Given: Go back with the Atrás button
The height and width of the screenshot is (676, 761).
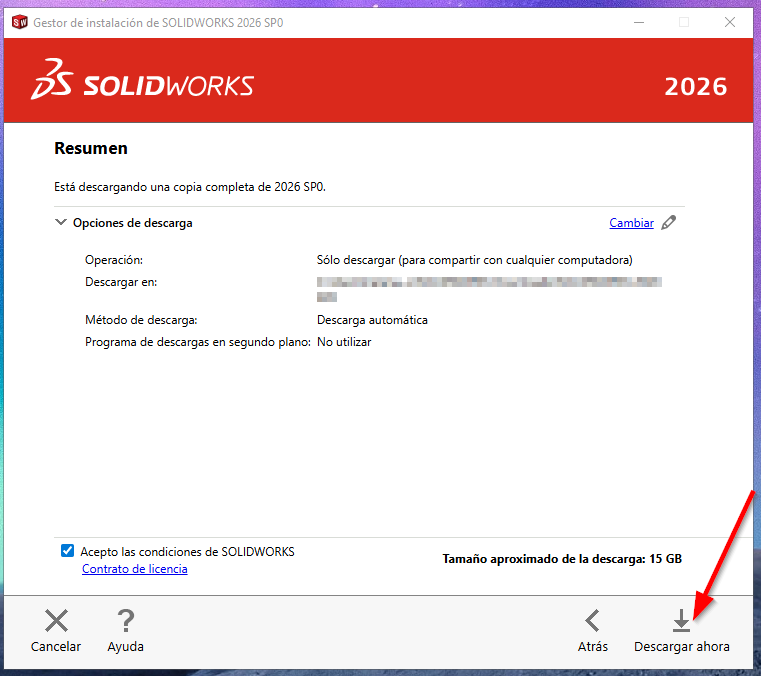Looking at the screenshot, I should (593, 631).
